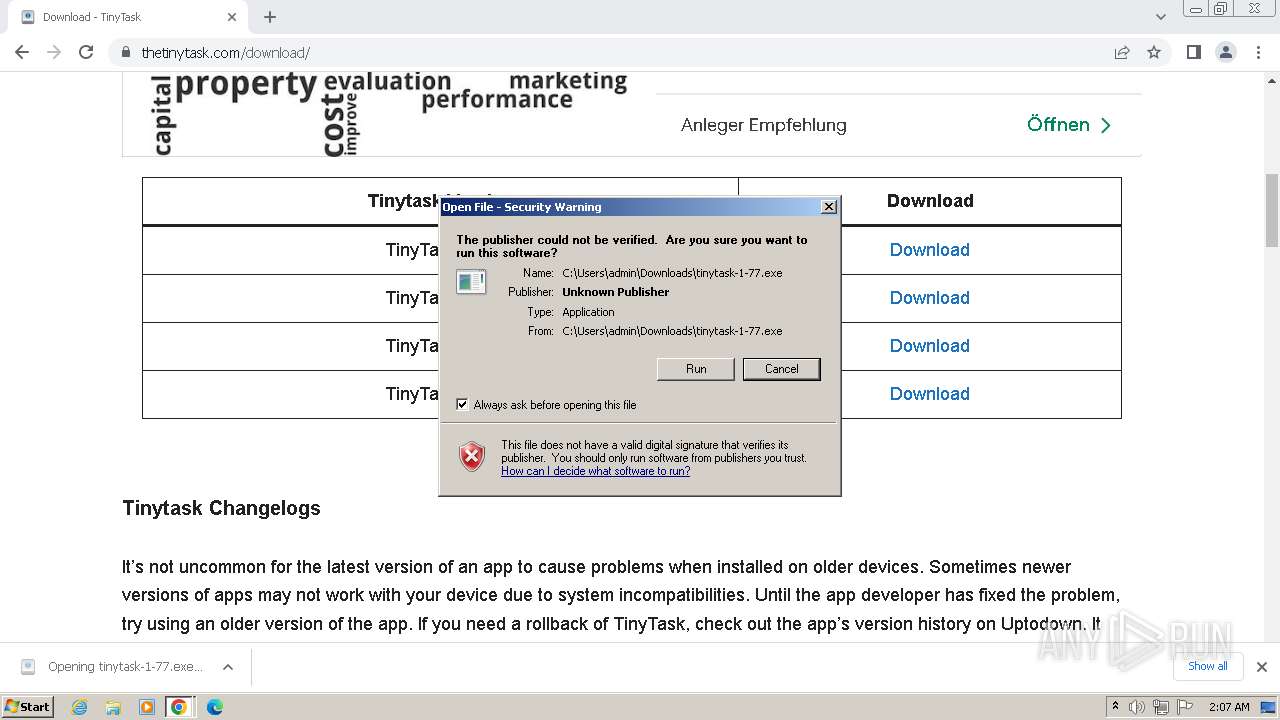The width and height of the screenshot is (1280, 720).
Task: Click the system clock 2:07 AM
Action: pyautogui.click(x=1229, y=707)
